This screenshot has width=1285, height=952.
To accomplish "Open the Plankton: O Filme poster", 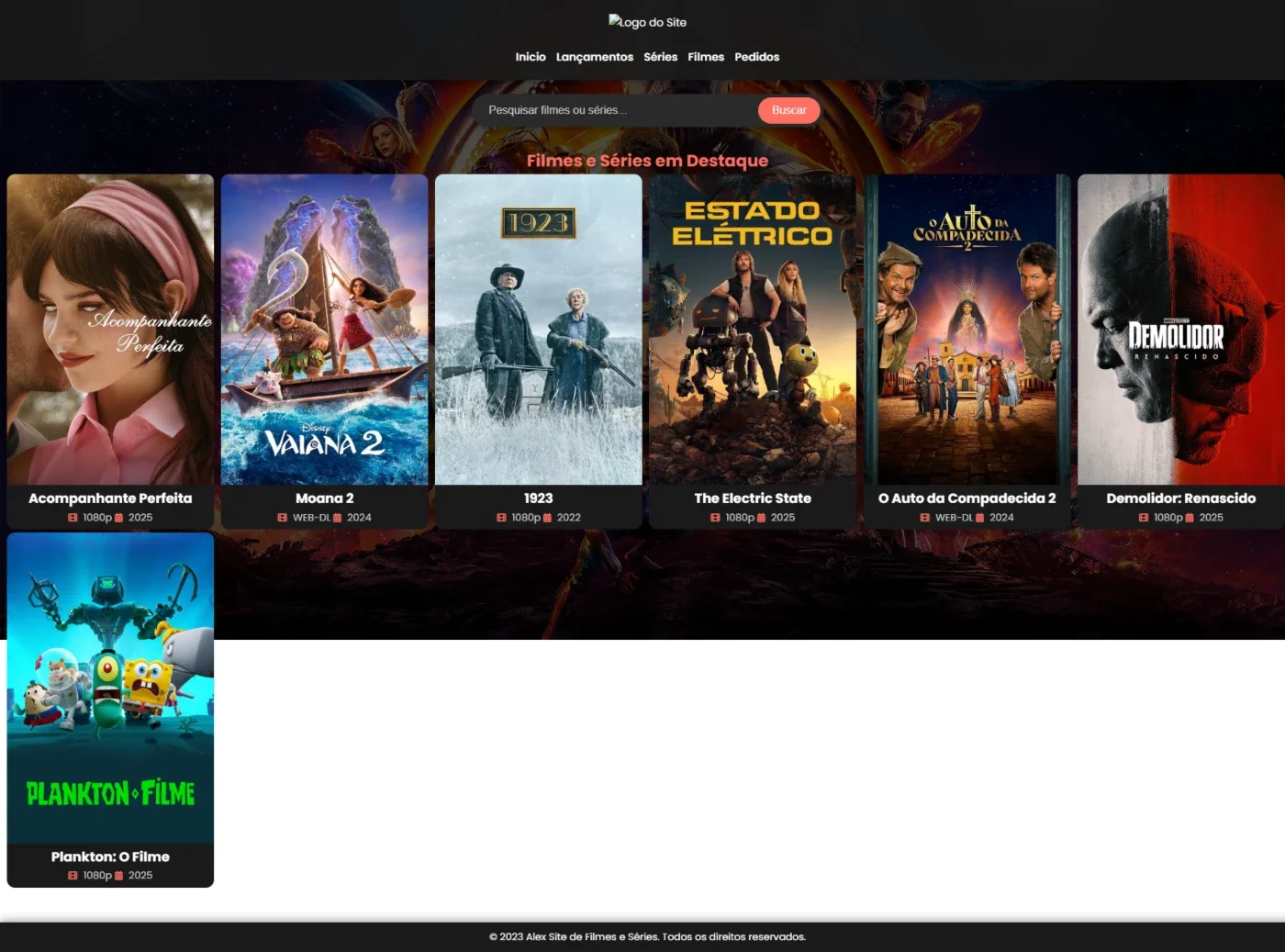I will tap(110, 688).
